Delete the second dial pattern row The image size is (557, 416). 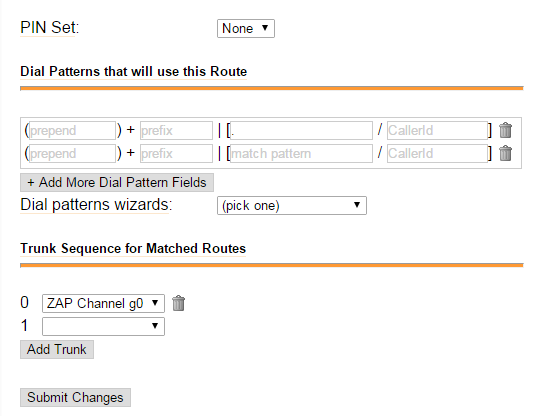(x=505, y=153)
